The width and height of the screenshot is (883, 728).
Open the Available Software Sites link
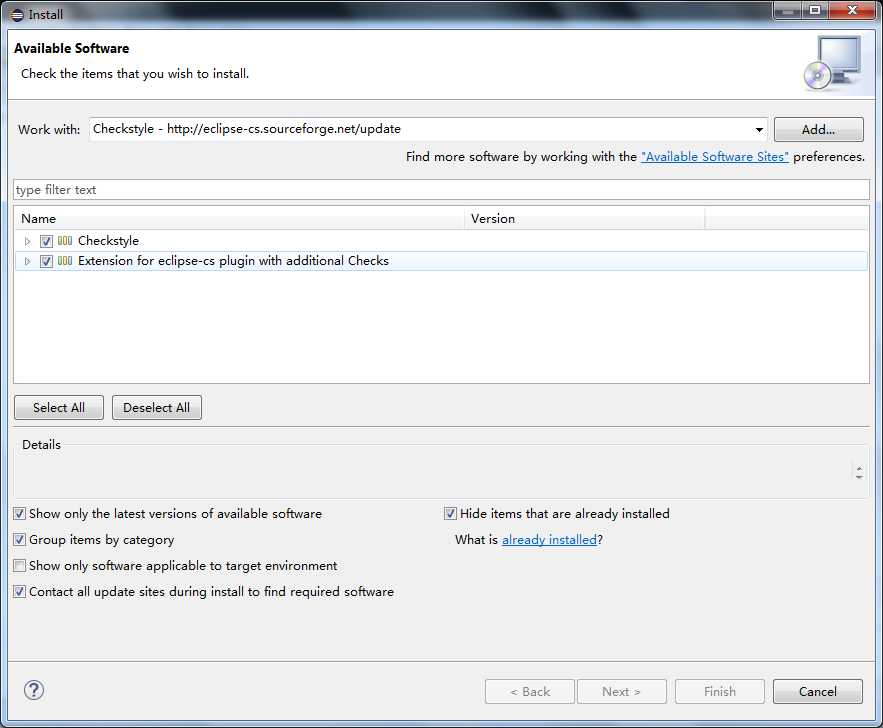pyautogui.click(x=715, y=157)
